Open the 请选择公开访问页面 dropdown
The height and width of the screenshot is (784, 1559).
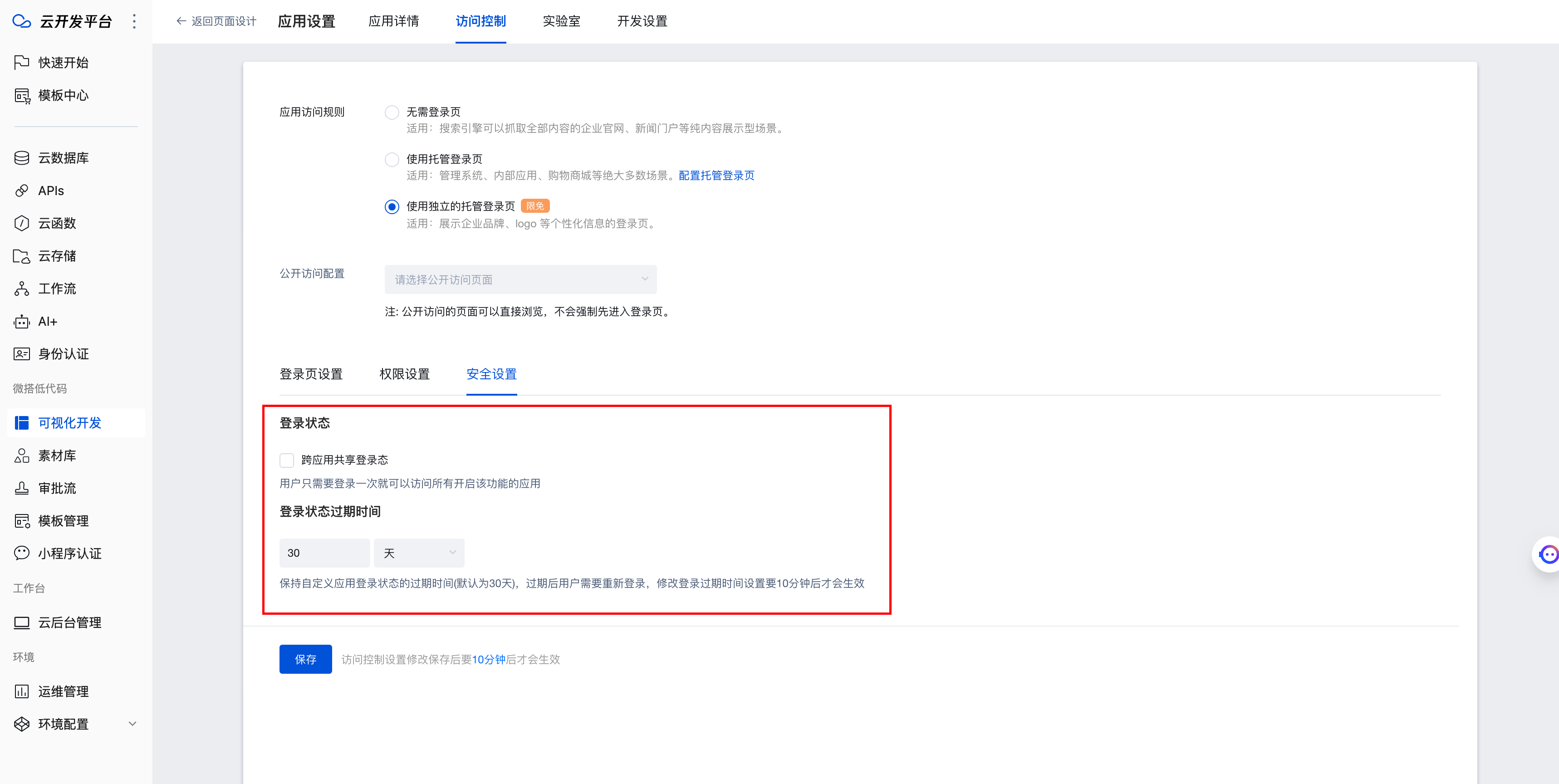click(520, 279)
